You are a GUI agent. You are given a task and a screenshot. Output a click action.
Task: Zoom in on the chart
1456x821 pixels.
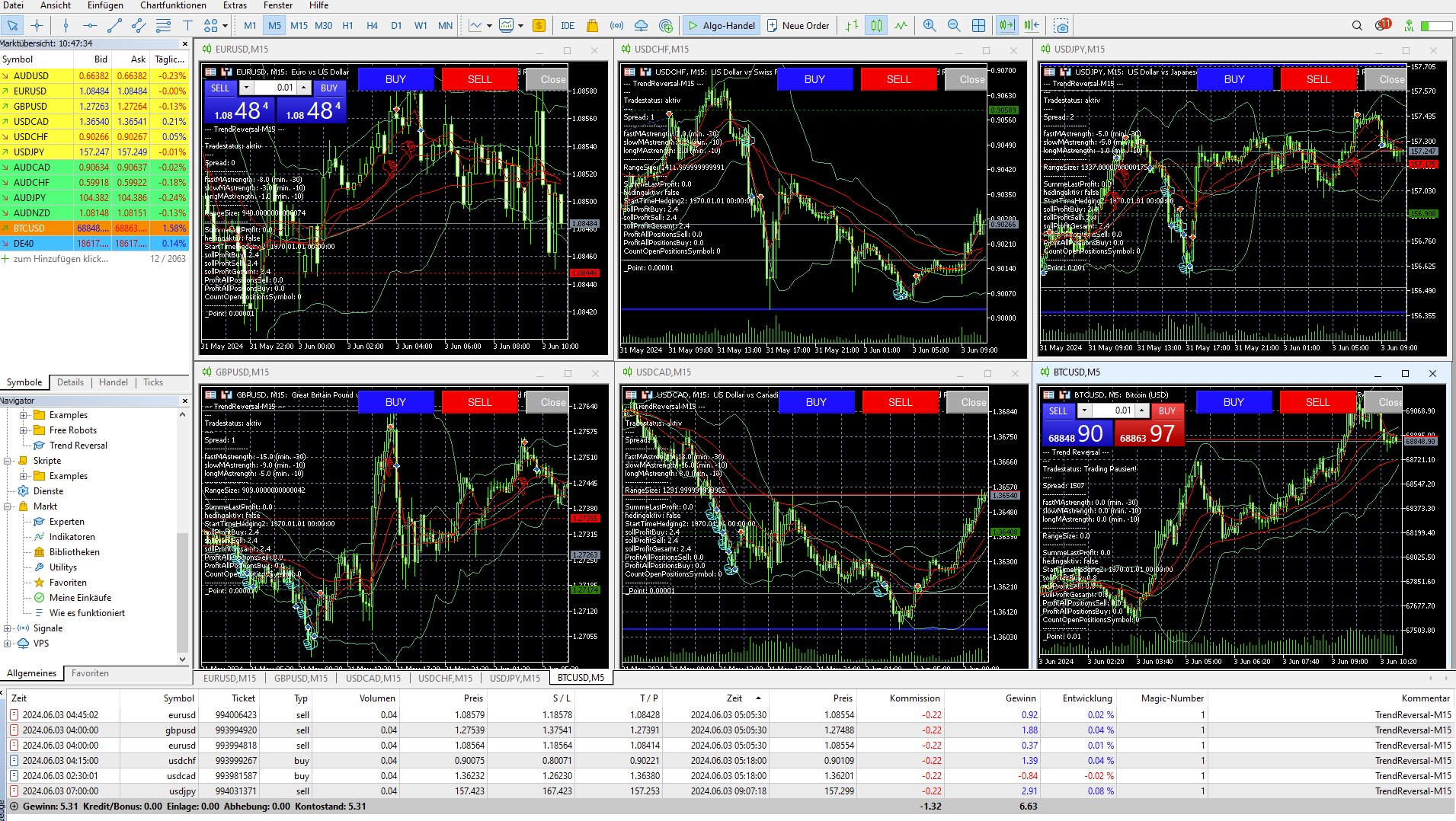click(930, 25)
